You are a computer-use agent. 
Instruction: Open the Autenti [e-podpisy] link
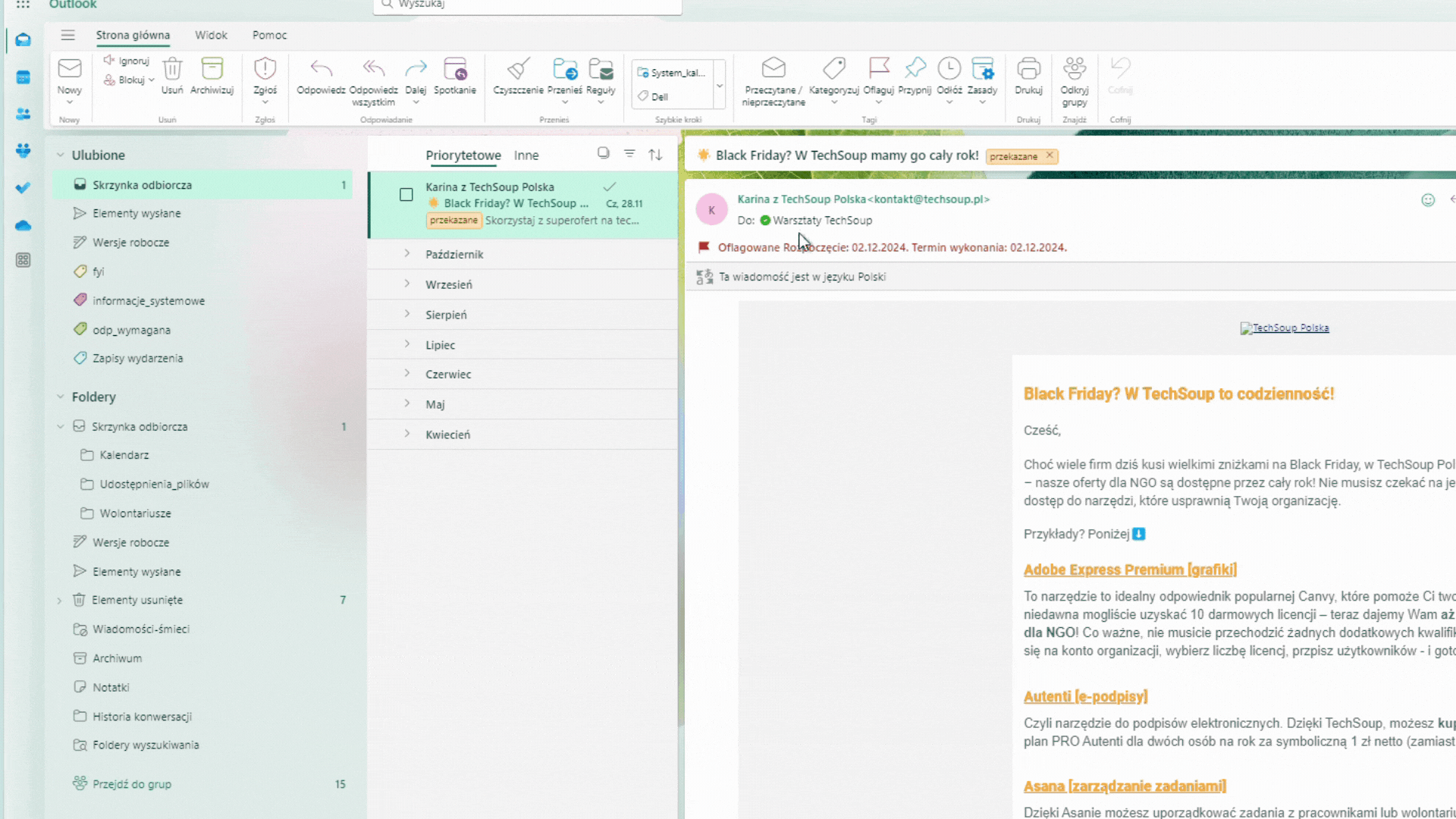point(1085,696)
